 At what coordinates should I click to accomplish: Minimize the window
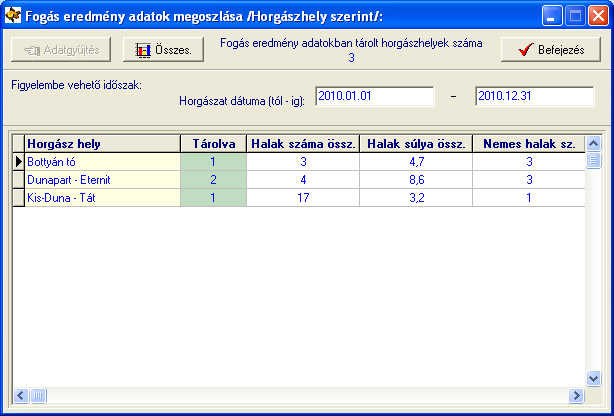point(552,16)
